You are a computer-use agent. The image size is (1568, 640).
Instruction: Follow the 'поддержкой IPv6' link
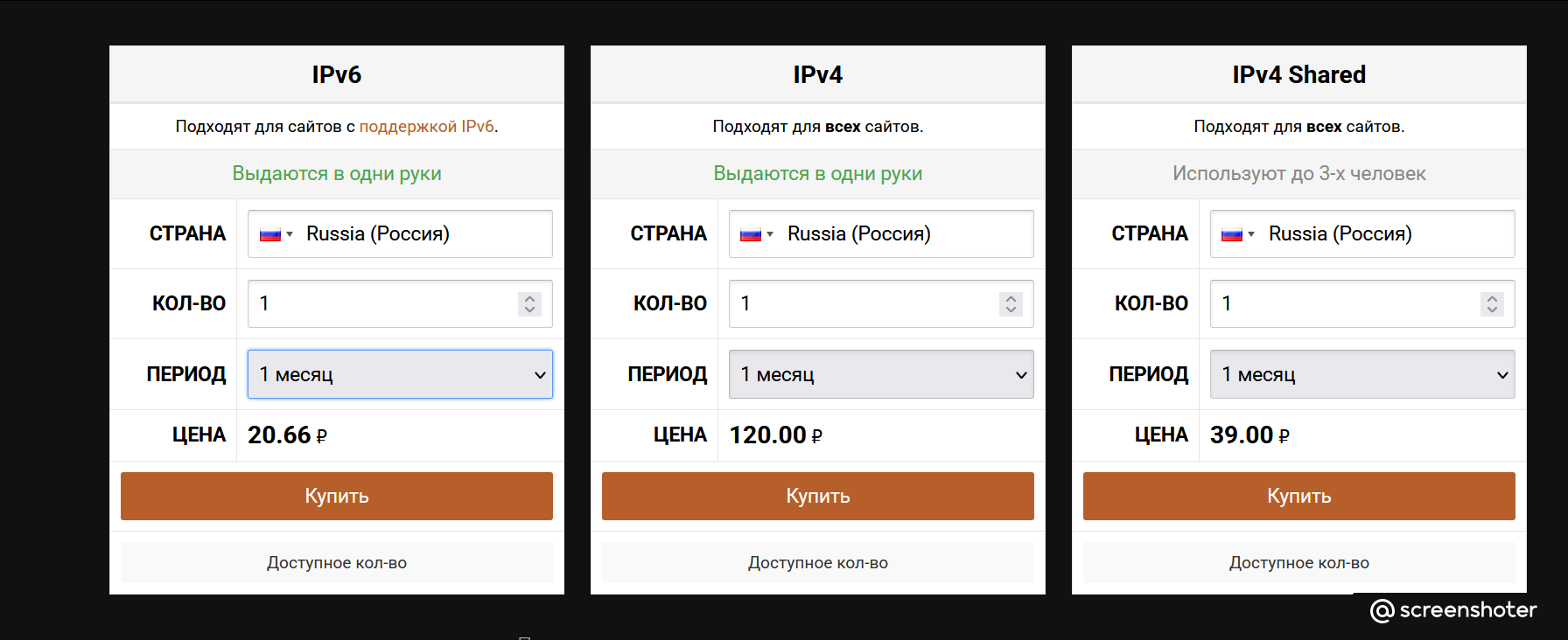426,127
